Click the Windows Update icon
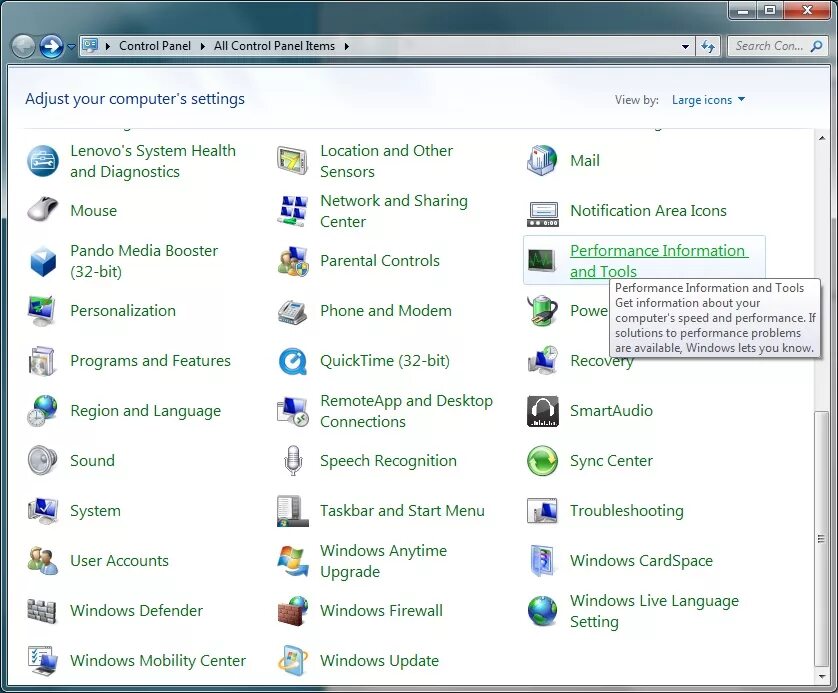Image resolution: width=838 pixels, height=693 pixels. pos(292,661)
